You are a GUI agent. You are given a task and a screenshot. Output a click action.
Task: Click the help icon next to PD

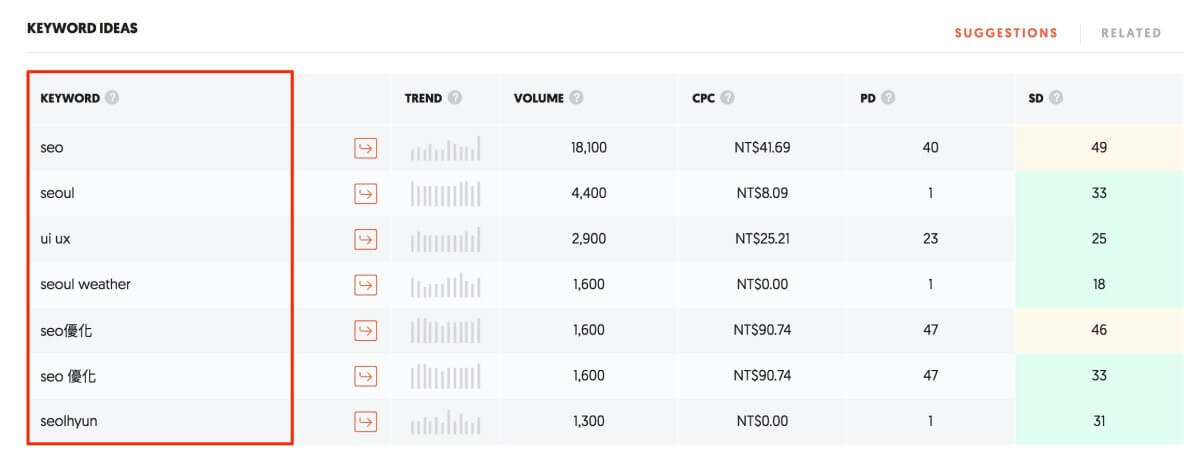888,98
